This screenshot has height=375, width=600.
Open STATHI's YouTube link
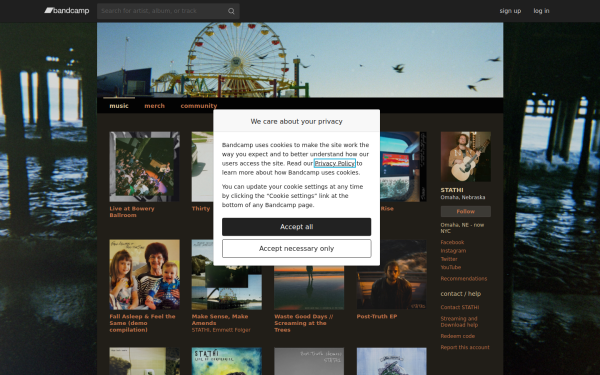point(451,267)
